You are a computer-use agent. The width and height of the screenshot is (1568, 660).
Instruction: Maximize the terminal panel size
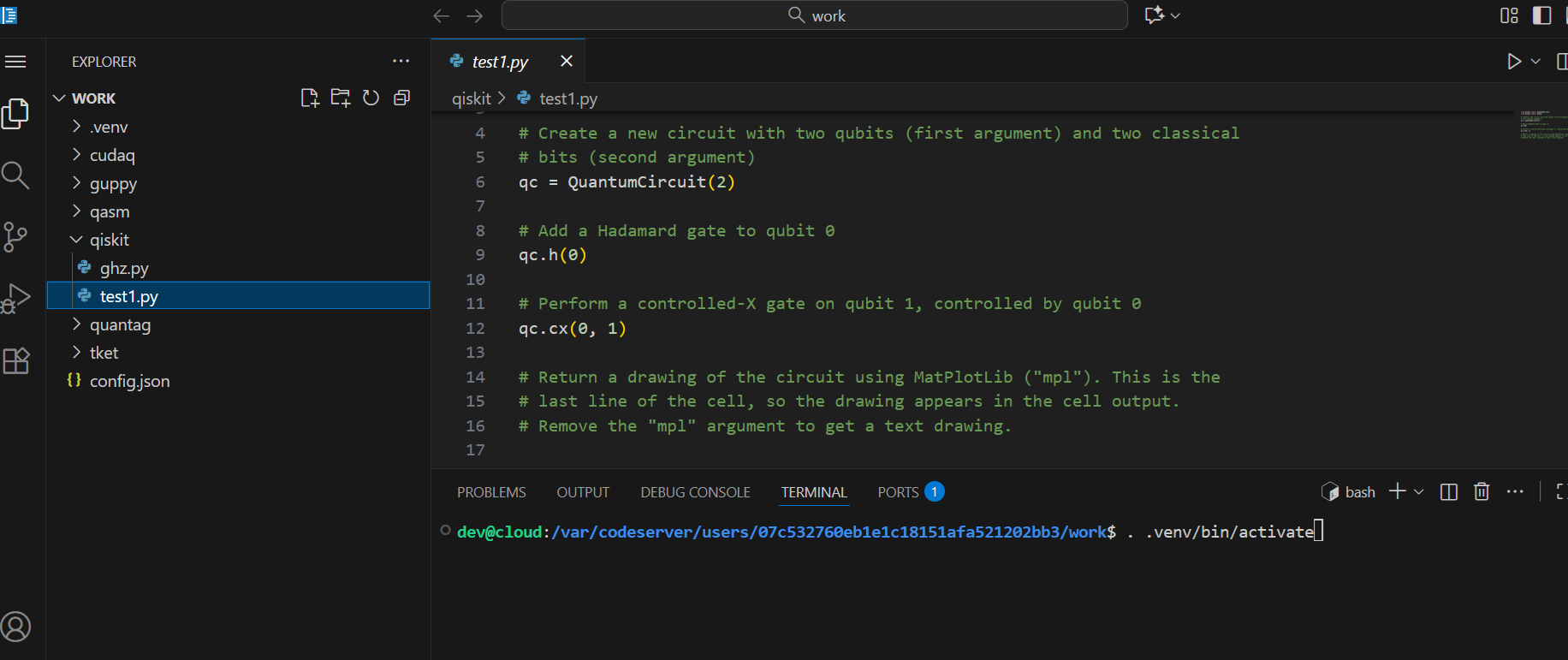pos(1559,491)
